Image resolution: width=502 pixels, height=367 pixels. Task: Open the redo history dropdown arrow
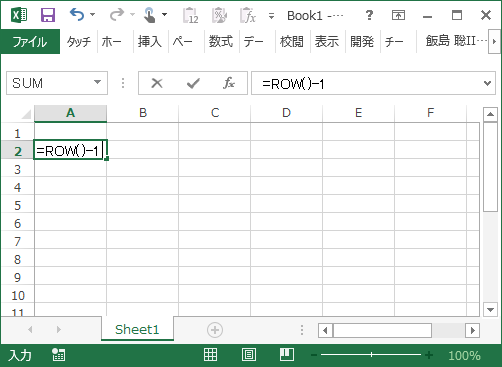pos(132,15)
